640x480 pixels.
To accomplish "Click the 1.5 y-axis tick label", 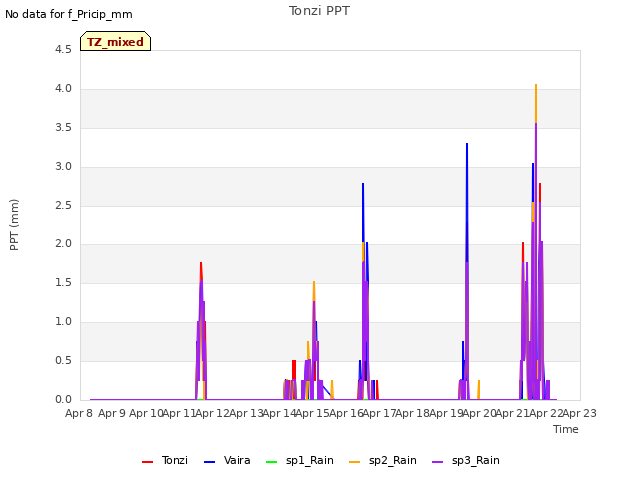I will click(63, 282).
